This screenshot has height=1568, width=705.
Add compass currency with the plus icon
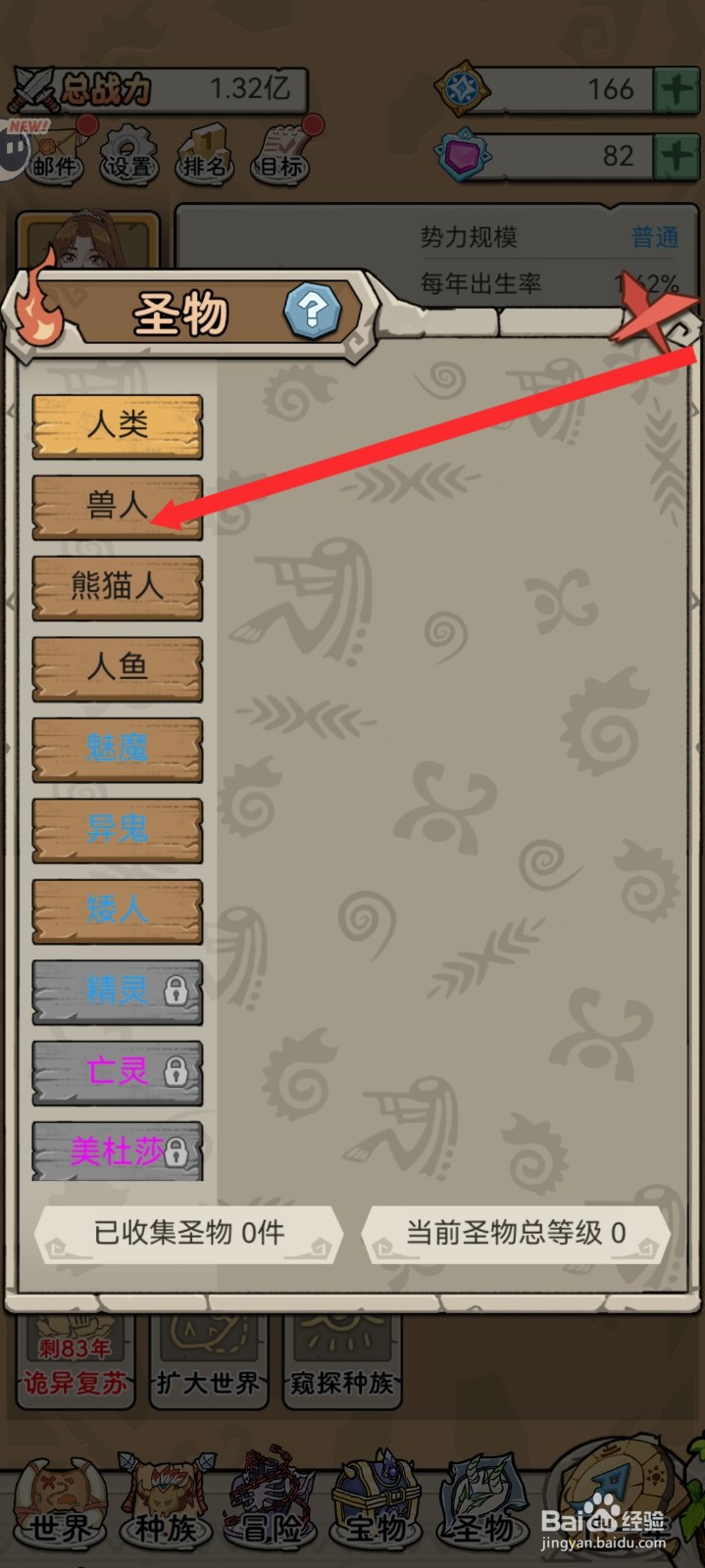coord(678,90)
